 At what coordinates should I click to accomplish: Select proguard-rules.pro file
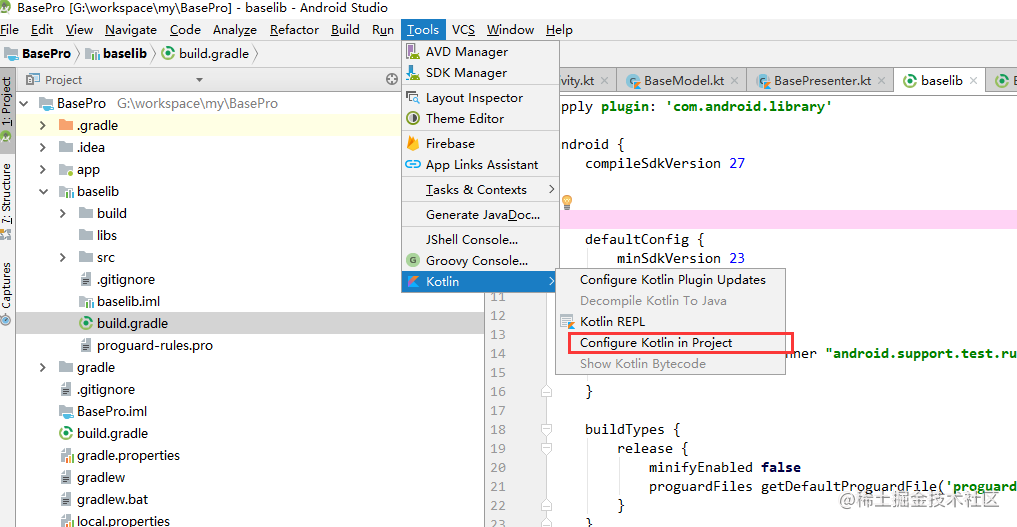pos(147,345)
